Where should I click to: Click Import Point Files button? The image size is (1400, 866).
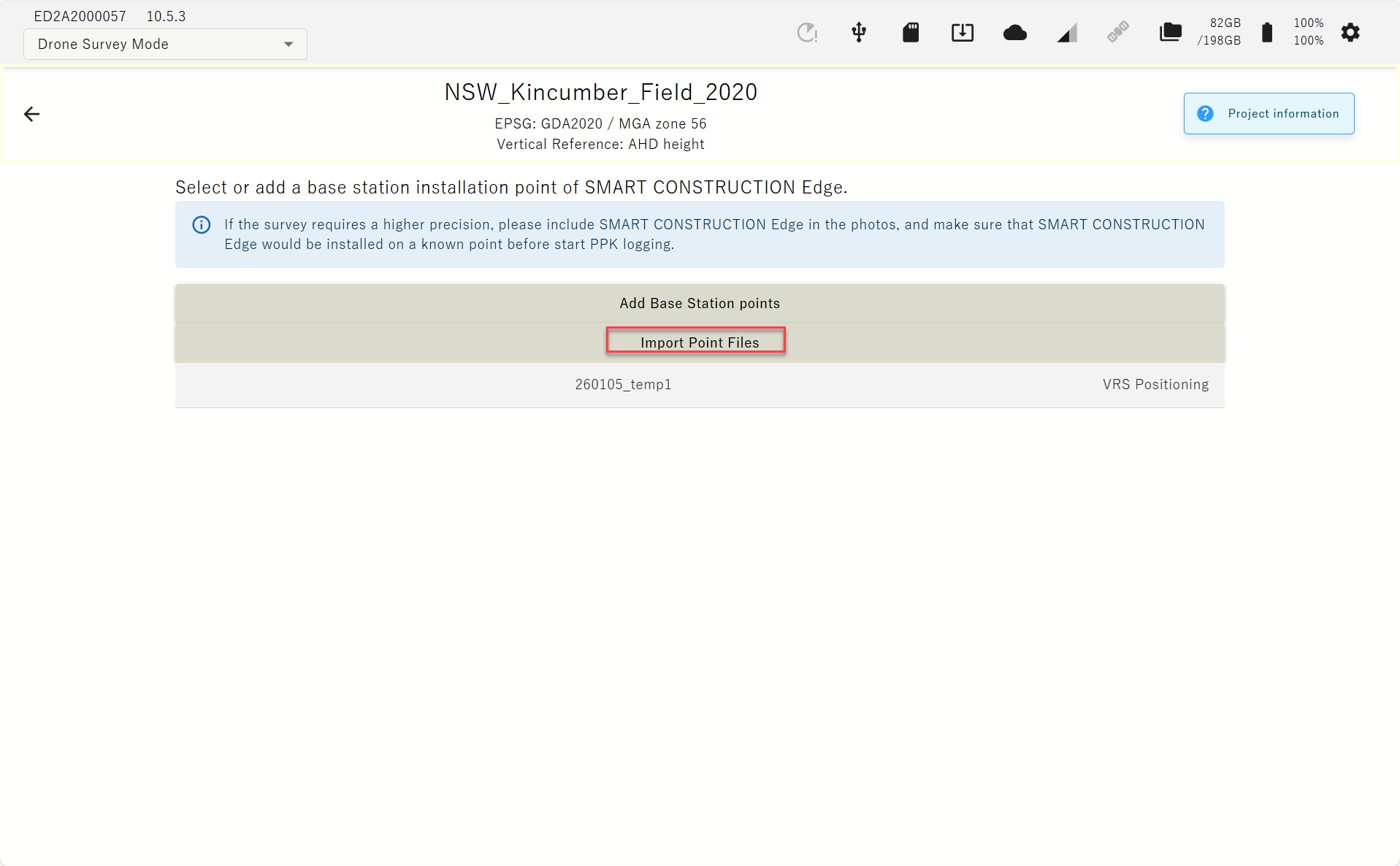coord(700,342)
